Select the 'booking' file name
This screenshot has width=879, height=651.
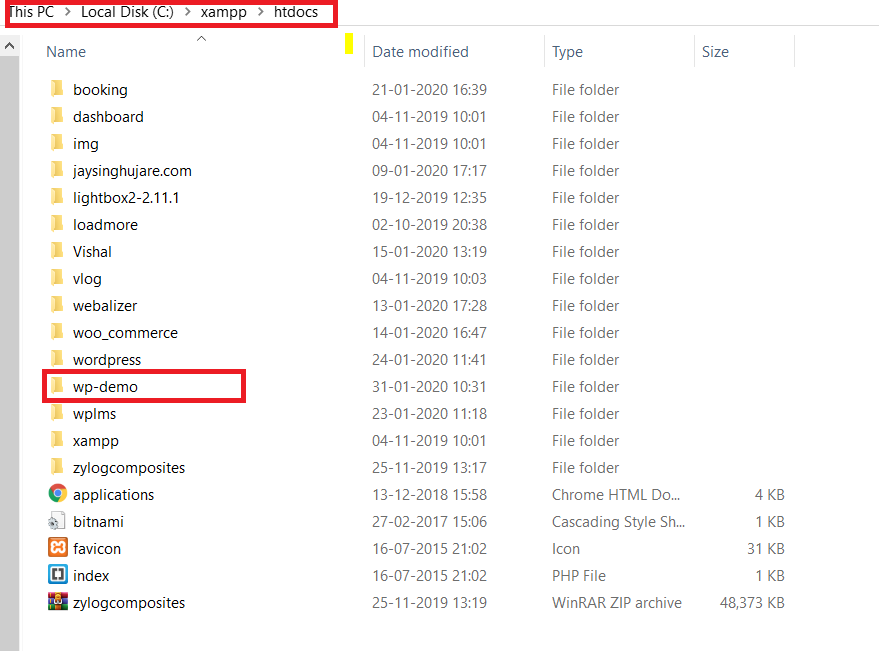[100, 90]
